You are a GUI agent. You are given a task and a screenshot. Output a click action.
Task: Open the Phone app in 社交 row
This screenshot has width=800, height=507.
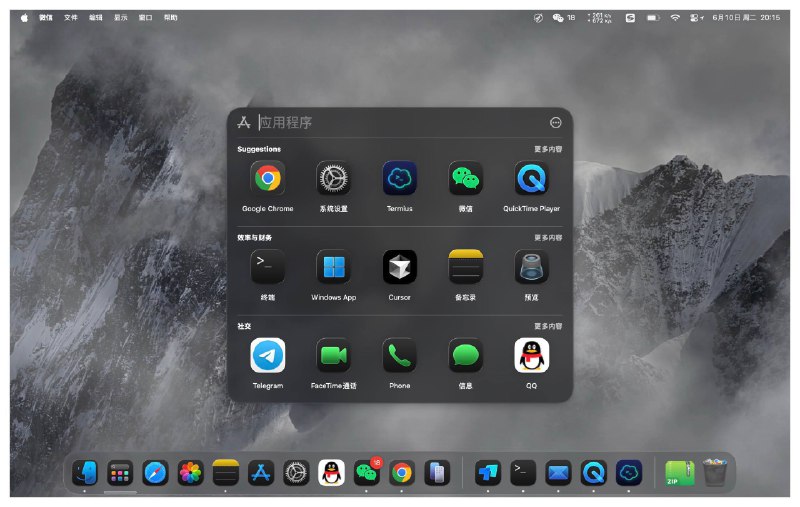(x=399, y=356)
